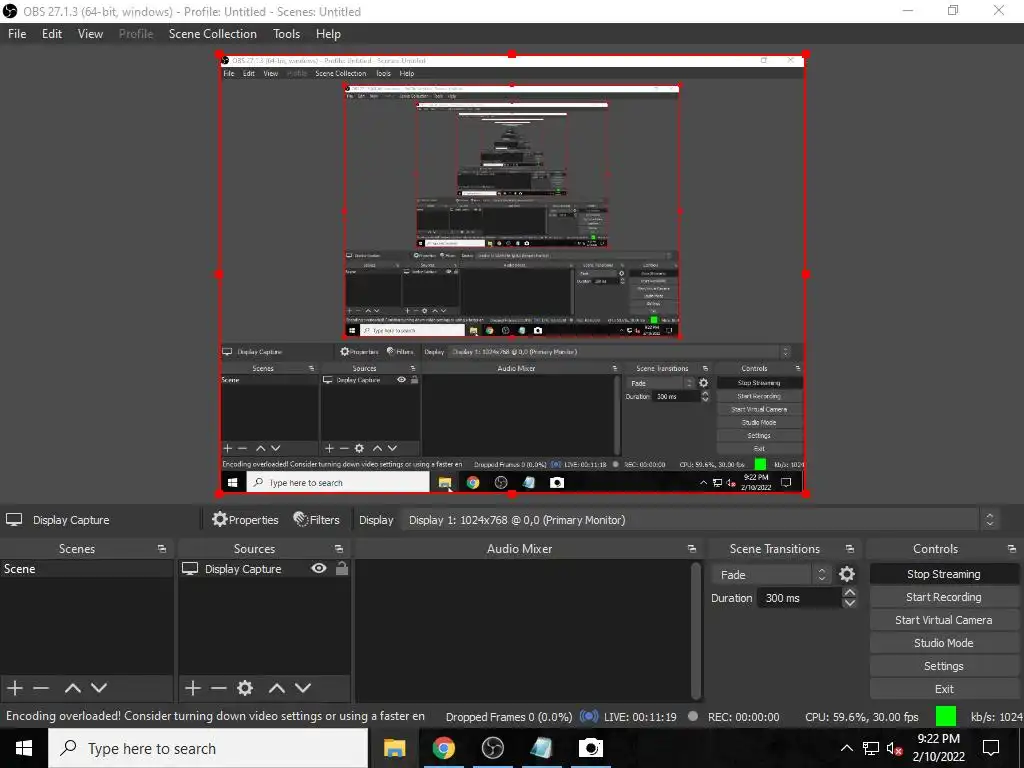Viewport: 1024px width, 768px height.
Task: Click Start Virtual Camera button
Action: click(944, 620)
